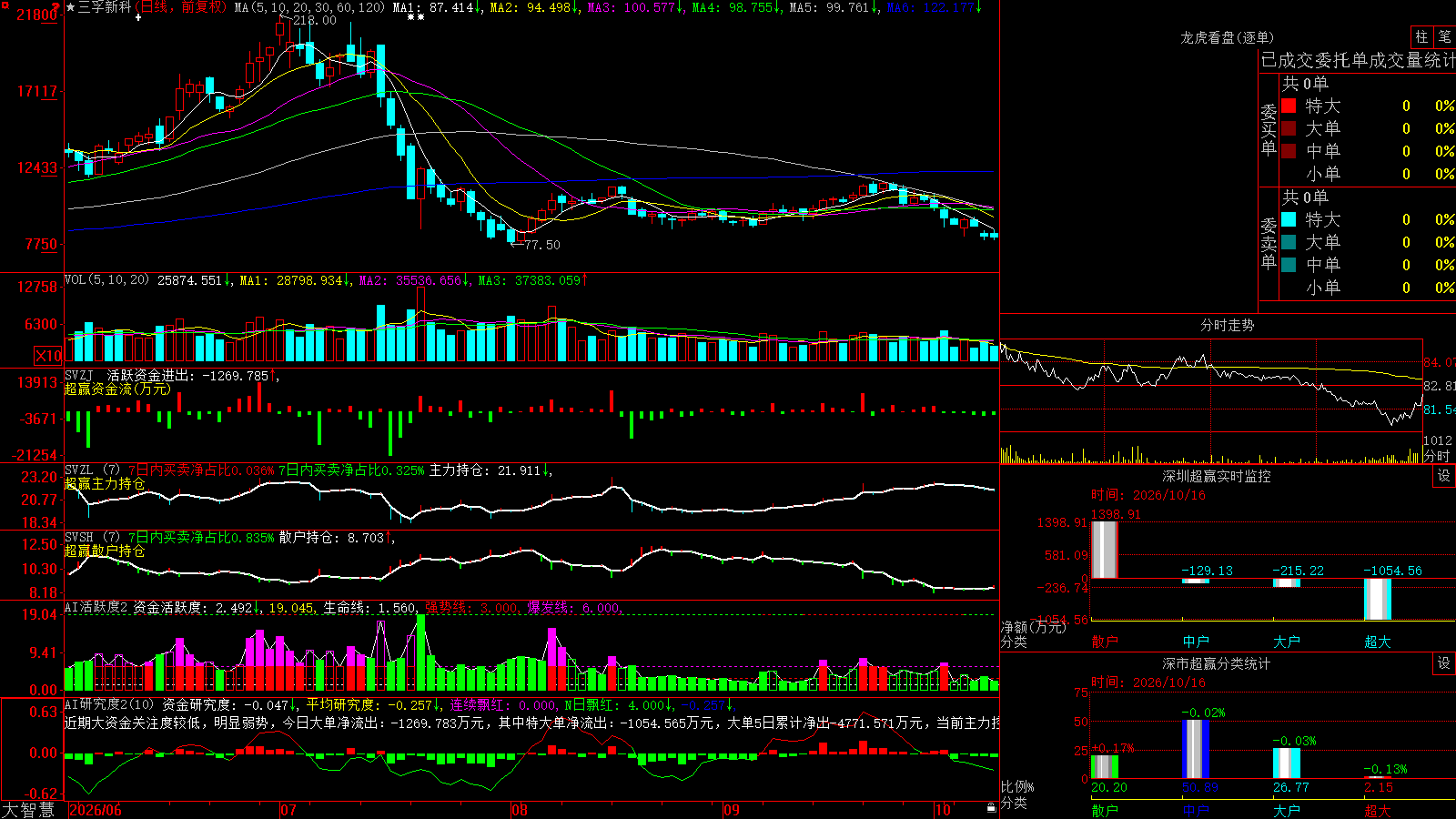
Task: Click the dark red 大单 buy-order swatch
Action: tap(1289, 128)
